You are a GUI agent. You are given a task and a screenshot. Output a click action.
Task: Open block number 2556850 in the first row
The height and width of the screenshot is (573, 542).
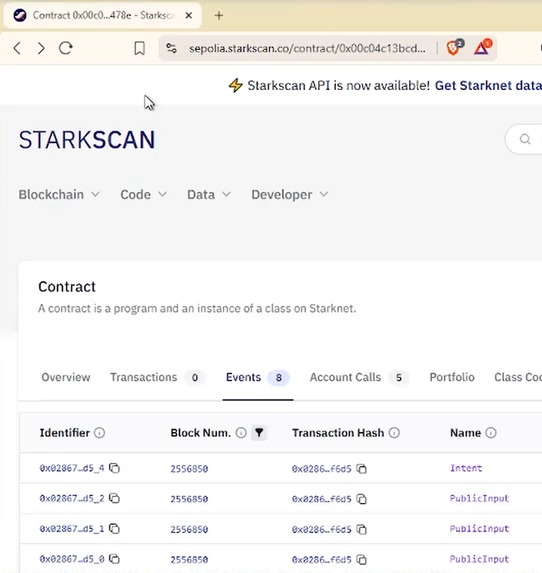tap(189, 468)
